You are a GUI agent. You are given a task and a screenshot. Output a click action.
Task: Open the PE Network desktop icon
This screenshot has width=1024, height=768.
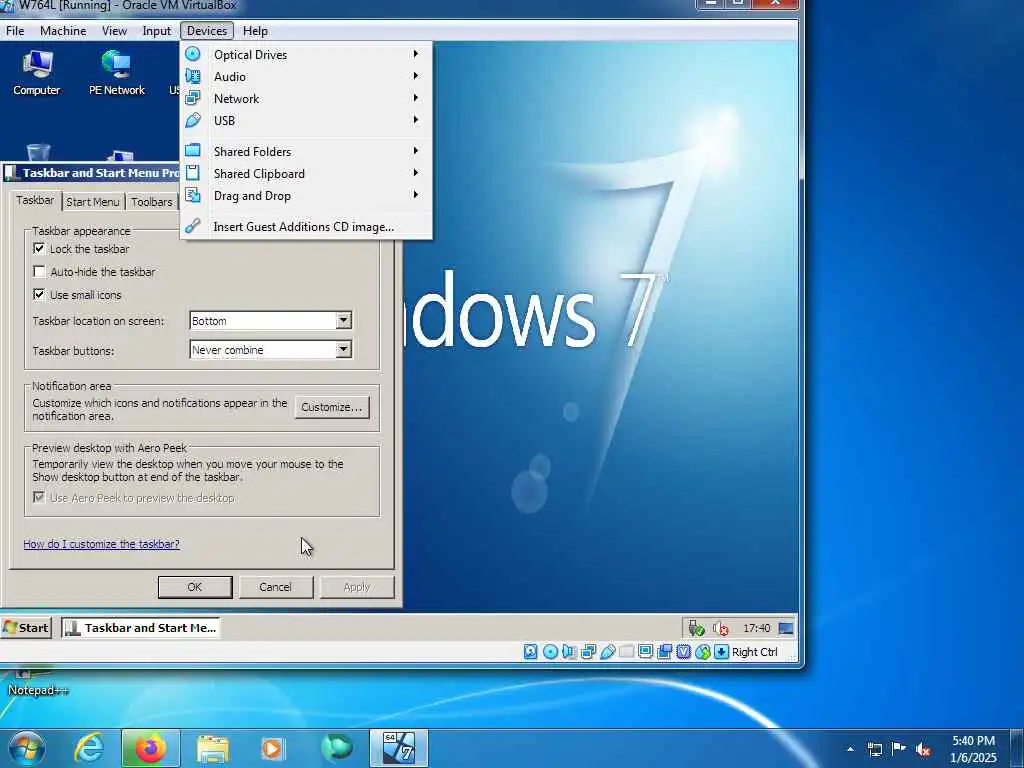(x=116, y=73)
